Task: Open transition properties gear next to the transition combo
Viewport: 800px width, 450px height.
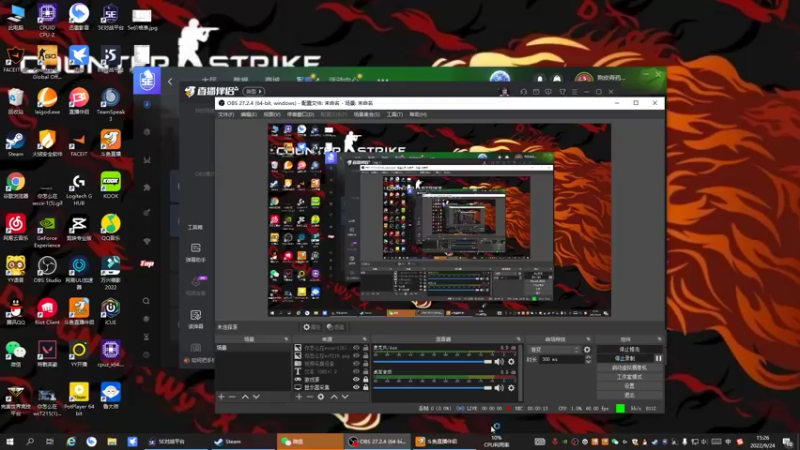Action: click(587, 350)
